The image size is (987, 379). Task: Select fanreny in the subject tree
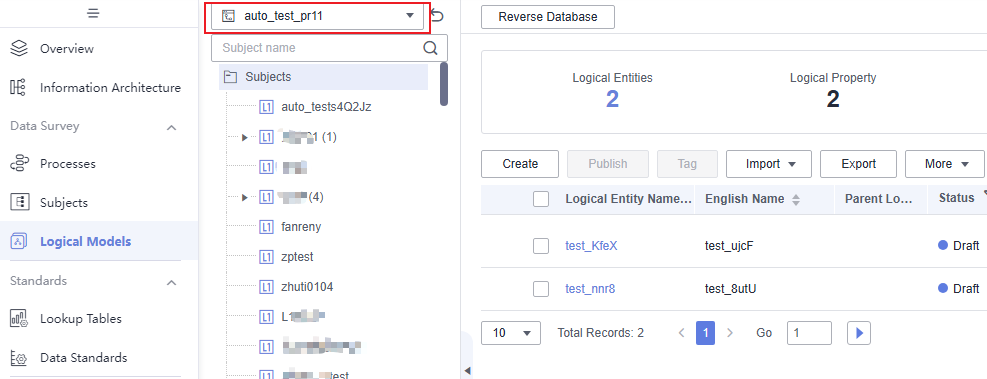302,227
